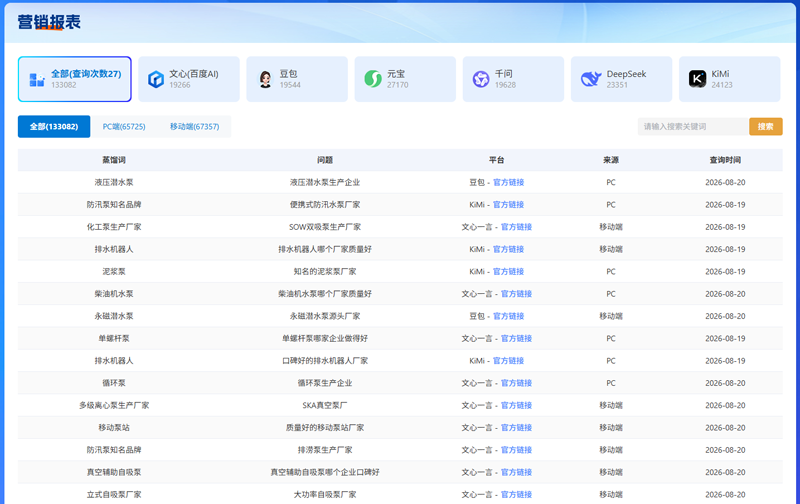The width and height of the screenshot is (800, 504).
Task: Select the DeepSeek 23351 card
Action: 621,79
